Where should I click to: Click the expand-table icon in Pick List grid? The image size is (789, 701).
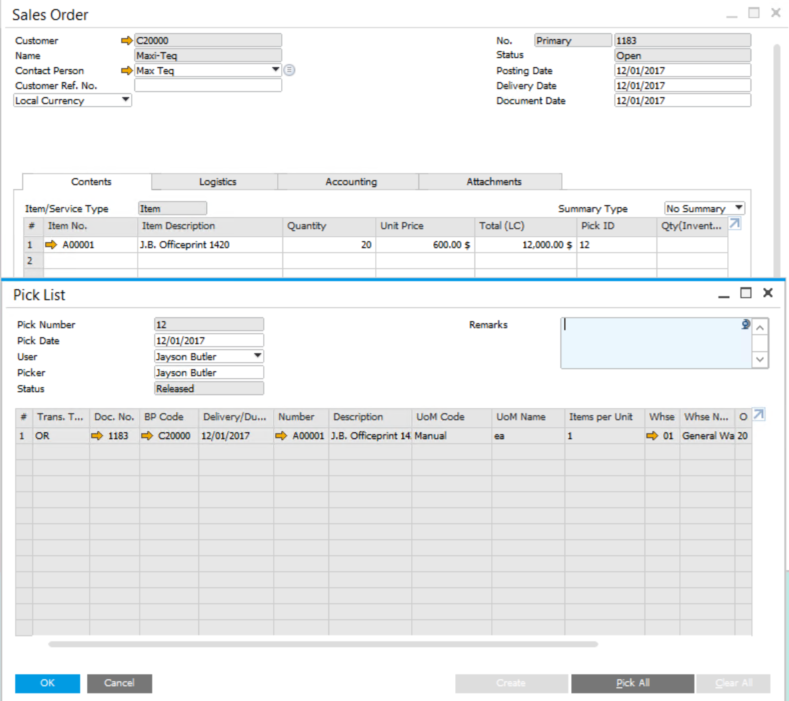pos(758,415)
